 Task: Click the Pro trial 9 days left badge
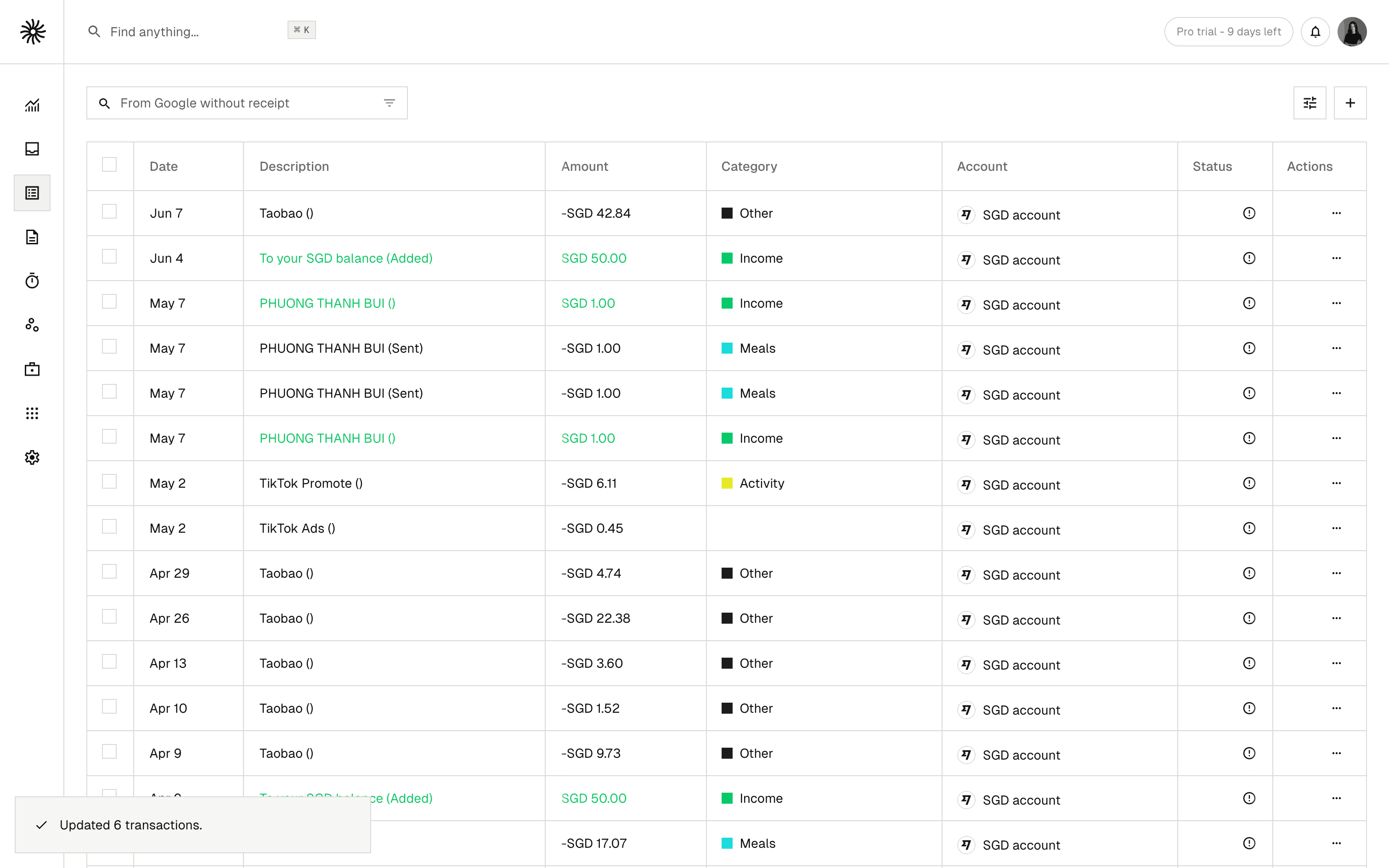coord(1228,32)
